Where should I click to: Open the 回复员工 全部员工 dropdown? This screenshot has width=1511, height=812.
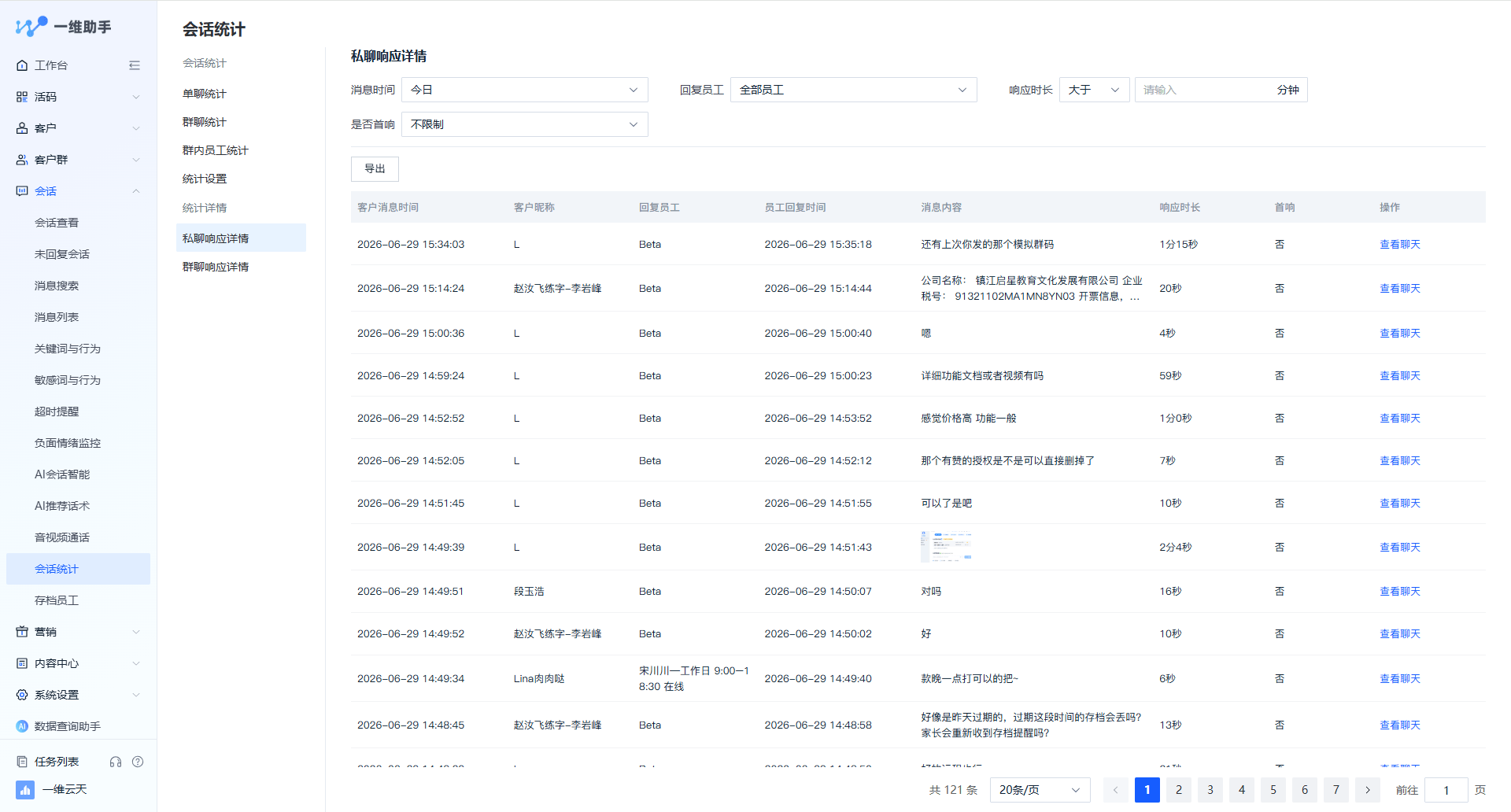pos(854,90)
